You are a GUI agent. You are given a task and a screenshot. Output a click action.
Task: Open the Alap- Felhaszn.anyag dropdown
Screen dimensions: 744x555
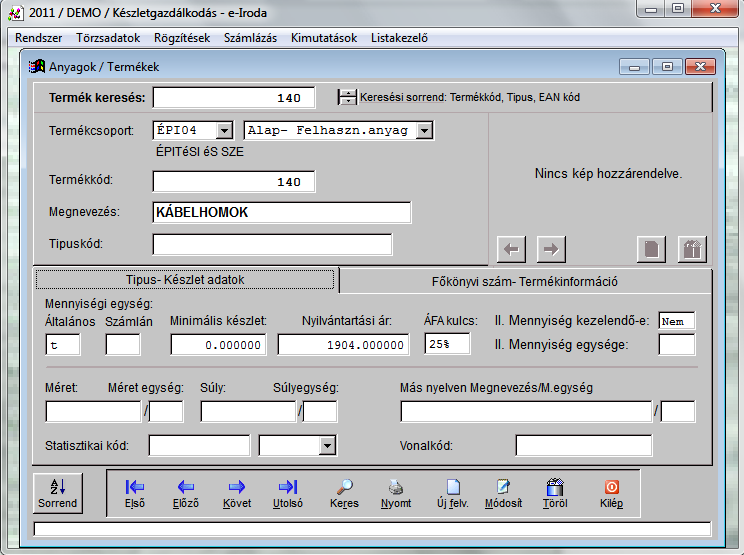(424, 131)
